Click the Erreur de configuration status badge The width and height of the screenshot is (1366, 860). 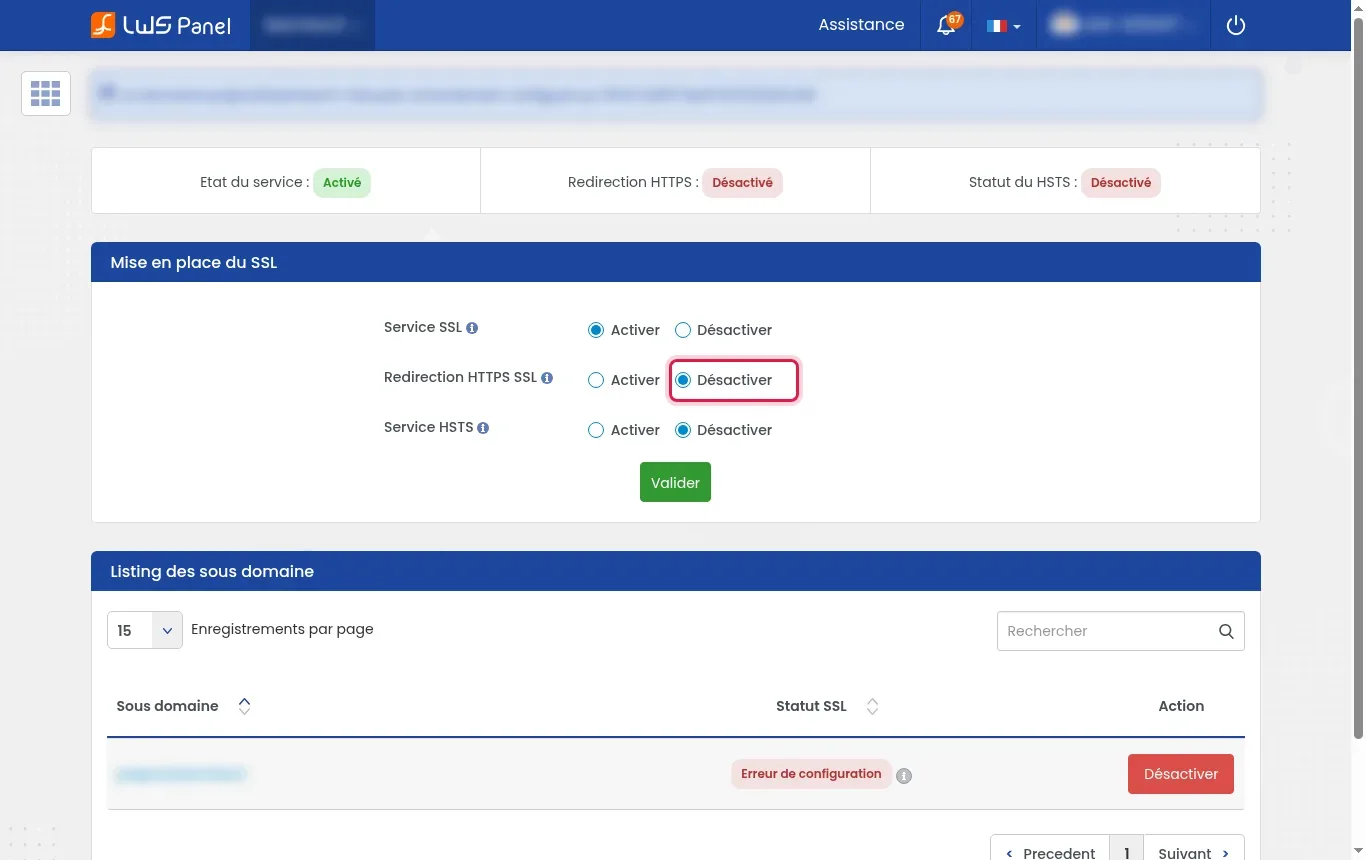[x=811, y=774]
